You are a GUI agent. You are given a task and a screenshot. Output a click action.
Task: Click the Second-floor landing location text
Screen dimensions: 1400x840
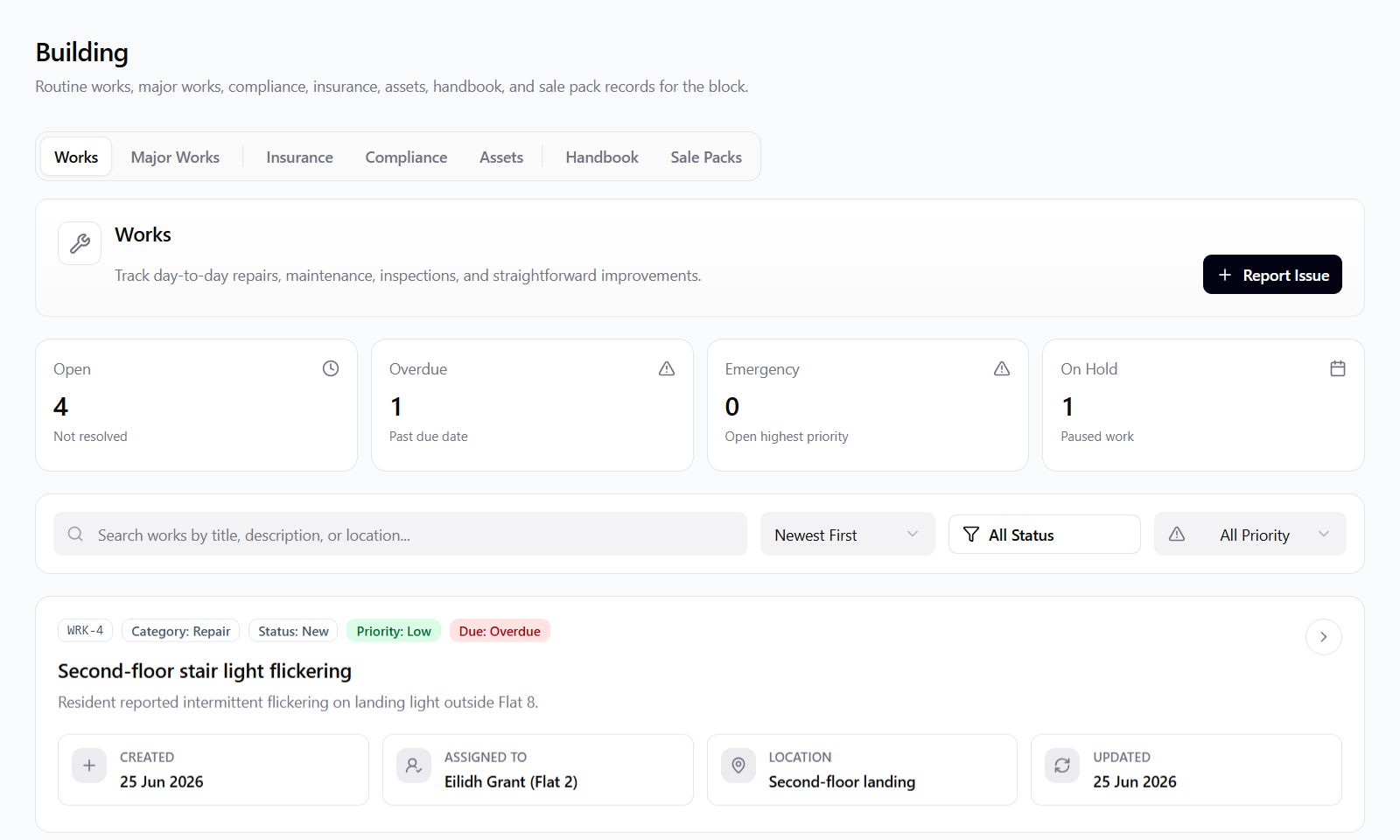[x=842, y=782]
